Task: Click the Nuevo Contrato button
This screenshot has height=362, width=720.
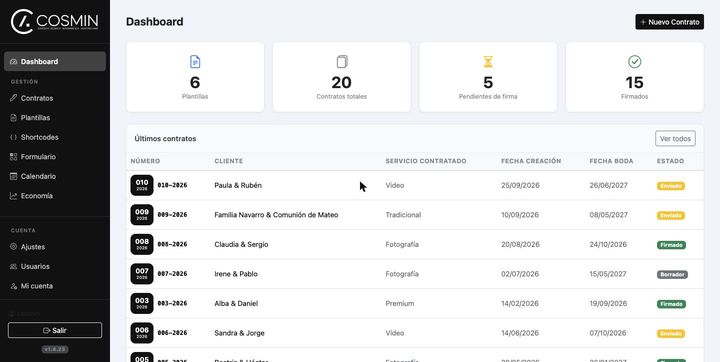Action: (669, 22)
